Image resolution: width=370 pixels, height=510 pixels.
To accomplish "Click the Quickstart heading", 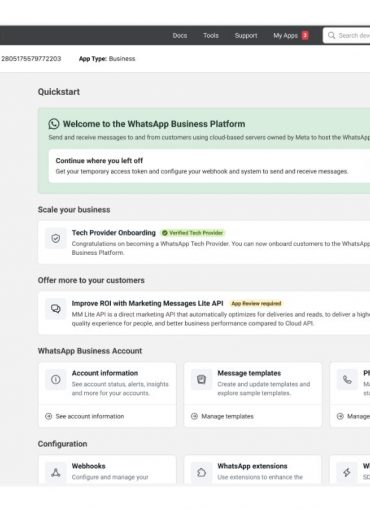I will click(59, 92).
